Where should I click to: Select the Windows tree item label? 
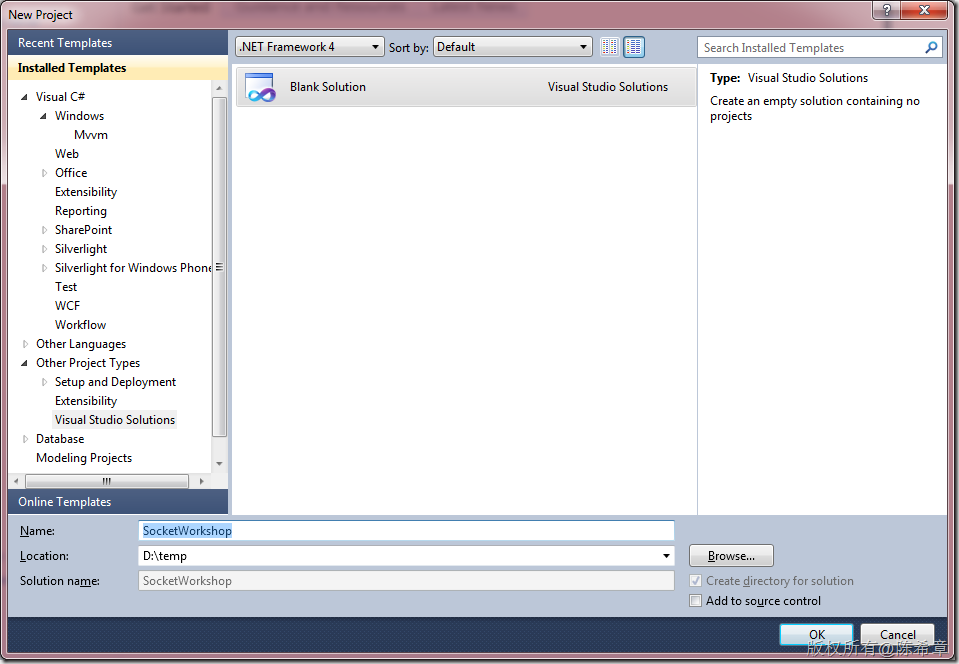point(80,116)
